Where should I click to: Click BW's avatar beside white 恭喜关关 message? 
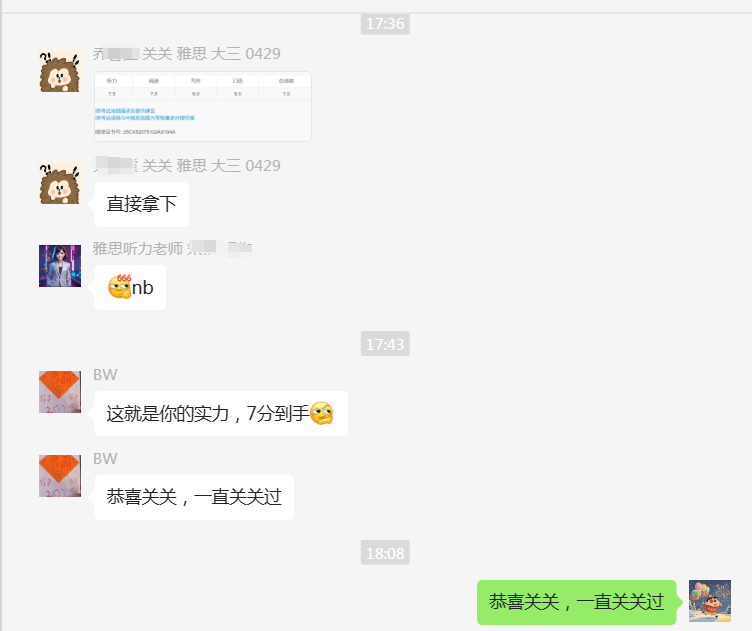tap(60, 476)
